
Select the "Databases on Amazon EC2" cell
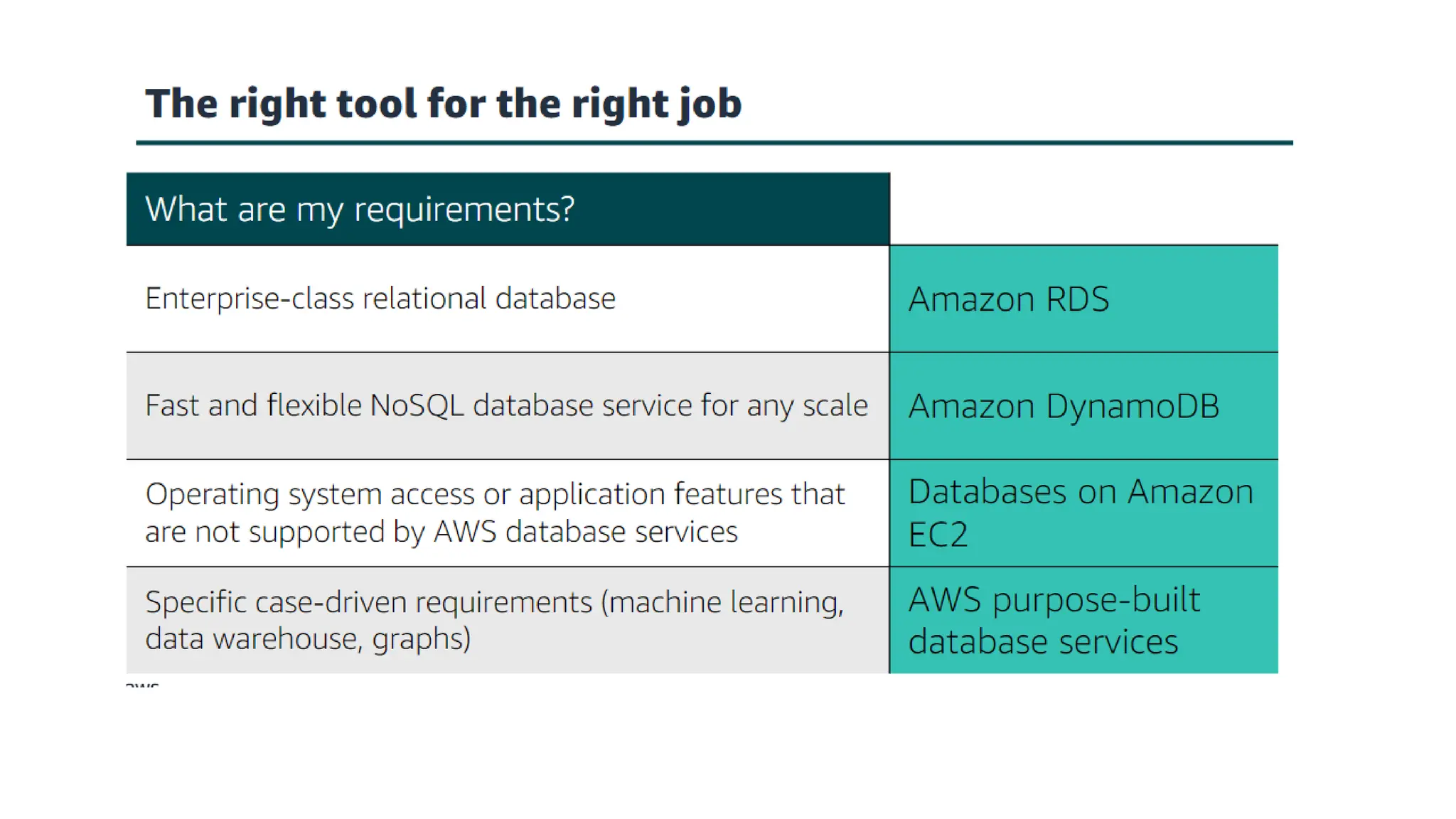click(1083, 513)
